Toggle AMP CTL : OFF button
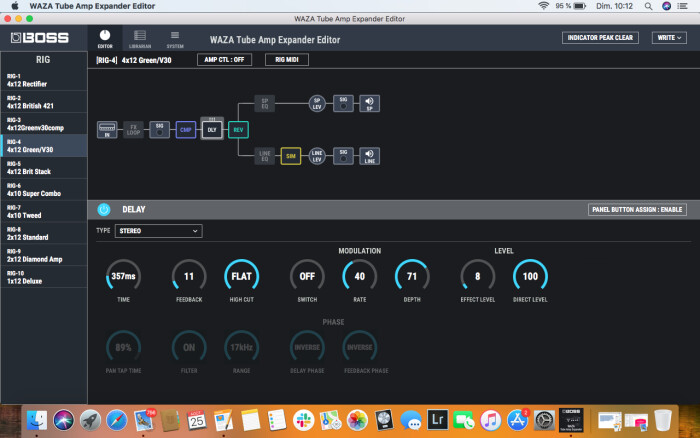The width and height of the screenshot is (700, 438). click(x=224, y=59)
